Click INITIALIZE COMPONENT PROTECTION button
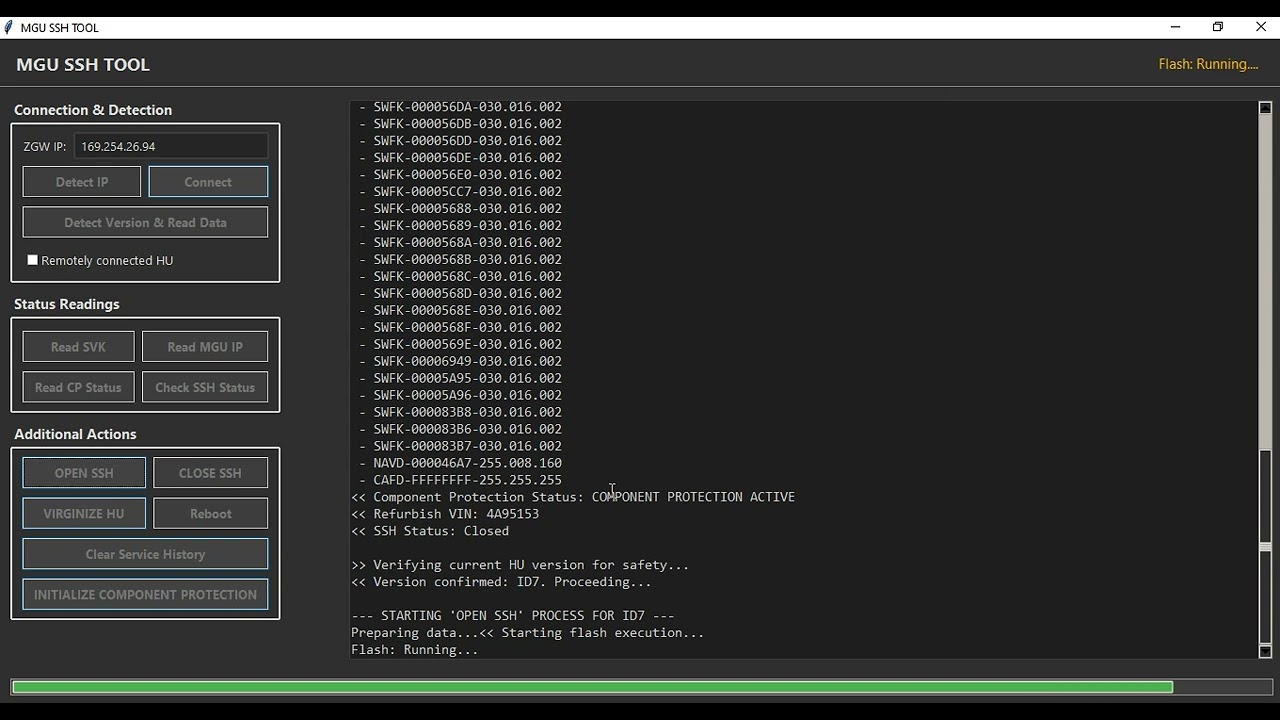Screen dimensions: 1280x720 (145, 594)
